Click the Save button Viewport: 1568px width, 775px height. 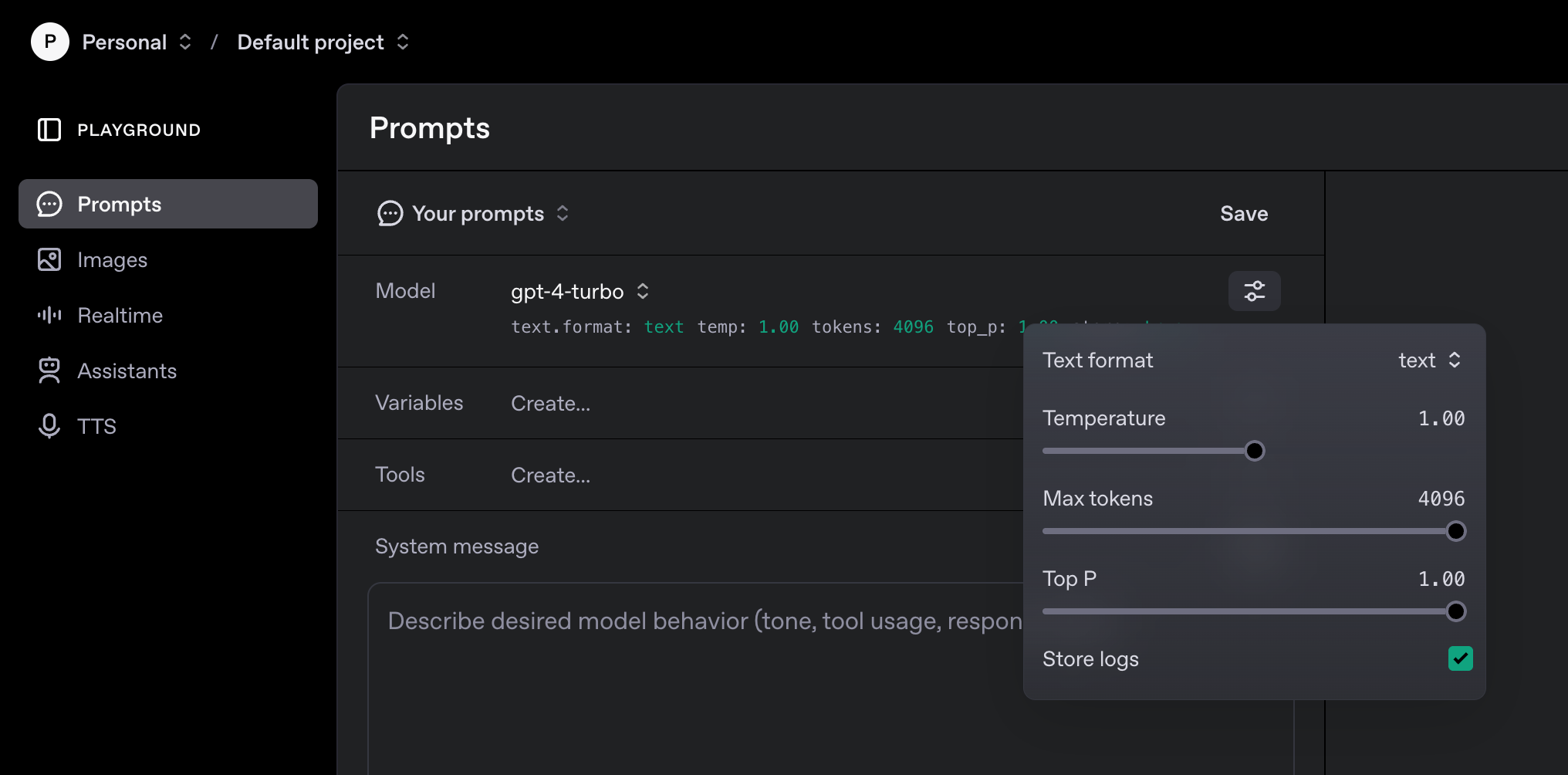1244,213
